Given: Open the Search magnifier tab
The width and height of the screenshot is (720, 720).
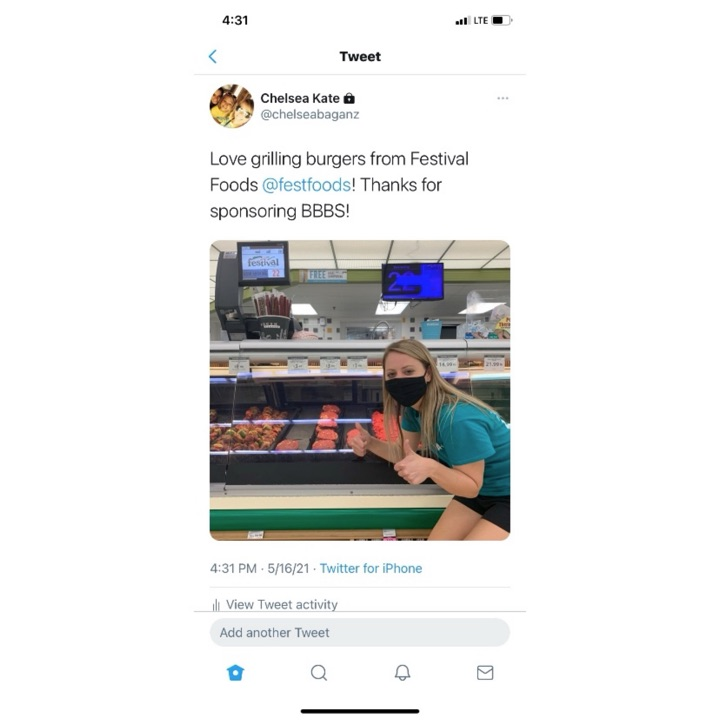Looking at the screenshot, I should coord(319,673).
